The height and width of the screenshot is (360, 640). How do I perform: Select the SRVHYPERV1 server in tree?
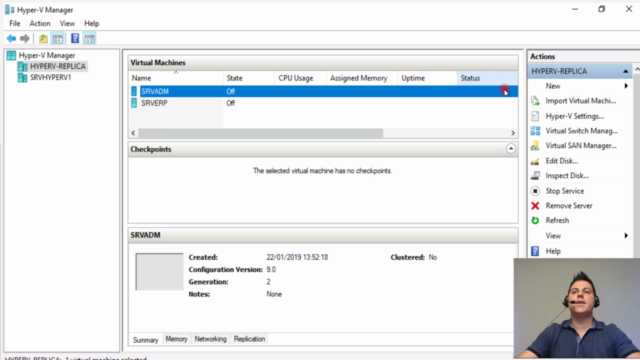tap(51, 78)
